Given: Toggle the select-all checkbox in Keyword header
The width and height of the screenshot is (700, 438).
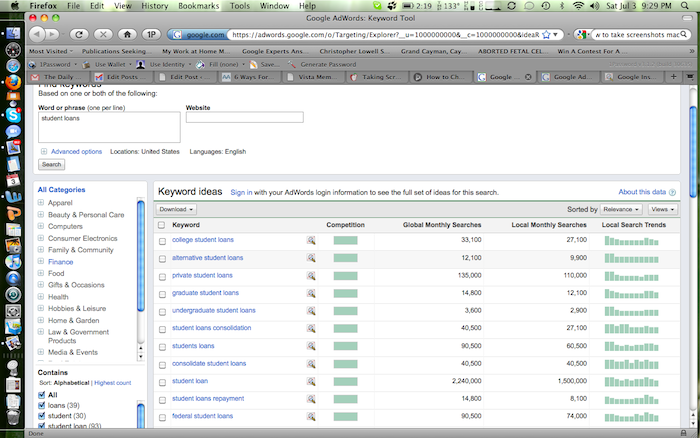Looking at the screenshot, I should [x=162, y=225].
